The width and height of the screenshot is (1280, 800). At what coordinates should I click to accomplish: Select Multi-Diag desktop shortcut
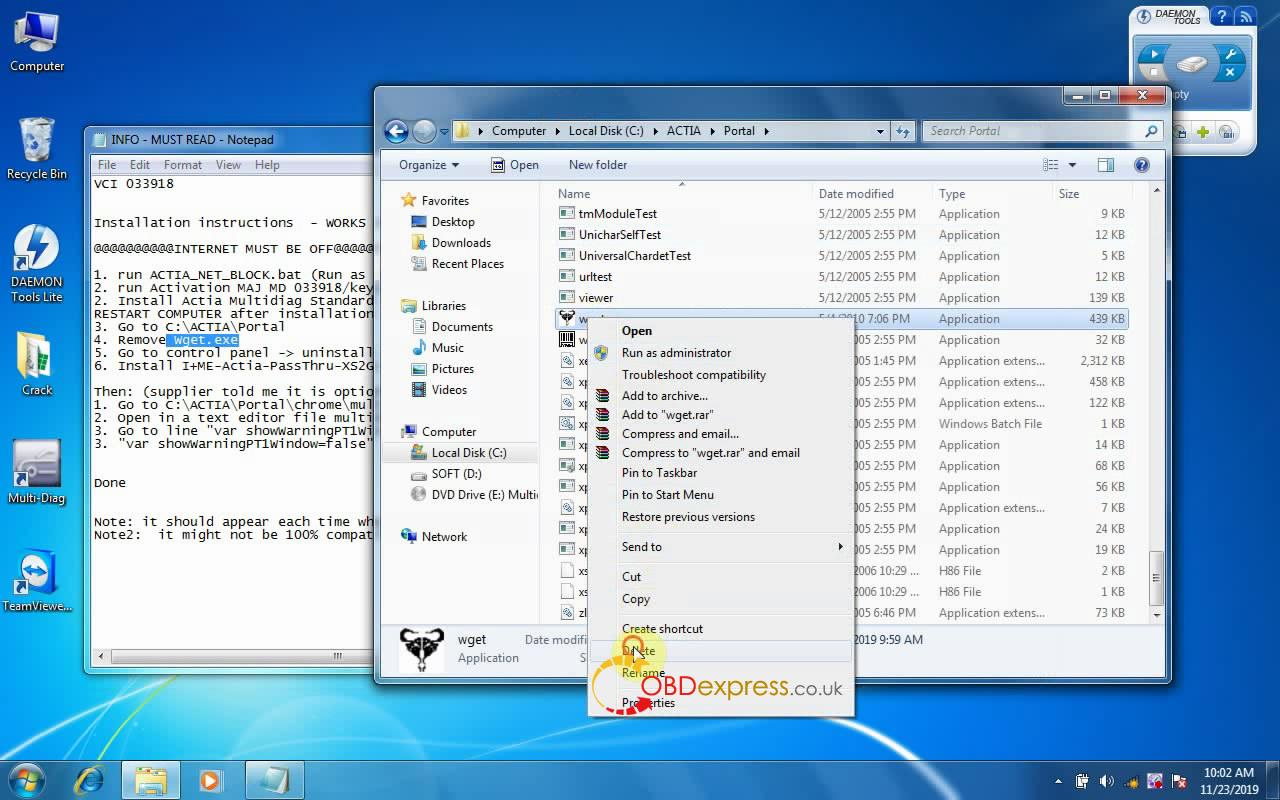tap(37, 470)
